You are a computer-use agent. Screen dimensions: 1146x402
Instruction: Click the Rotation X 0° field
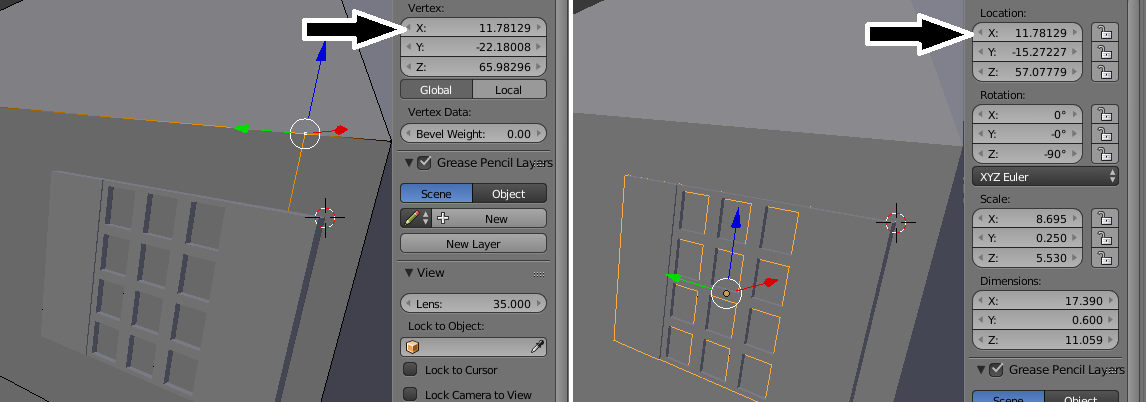point(1028,115)
